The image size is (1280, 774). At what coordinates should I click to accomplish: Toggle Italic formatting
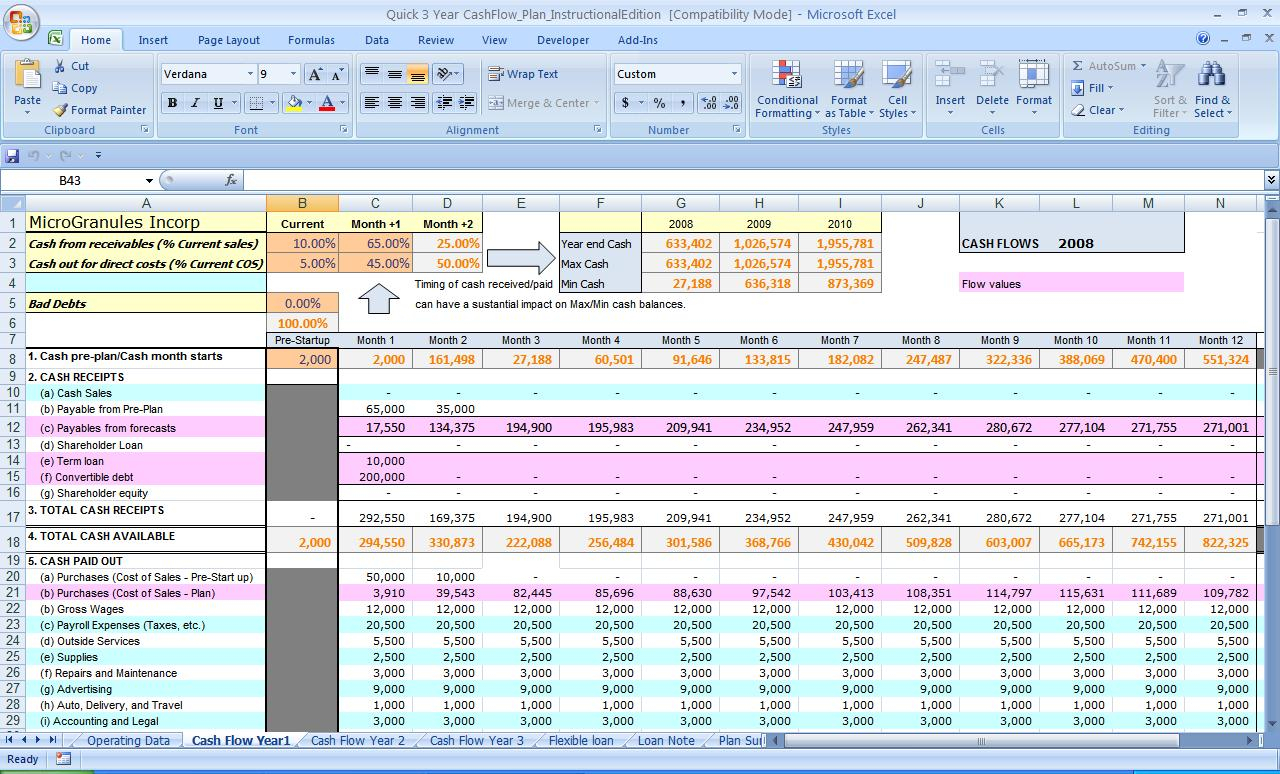[x=195, y=103]
